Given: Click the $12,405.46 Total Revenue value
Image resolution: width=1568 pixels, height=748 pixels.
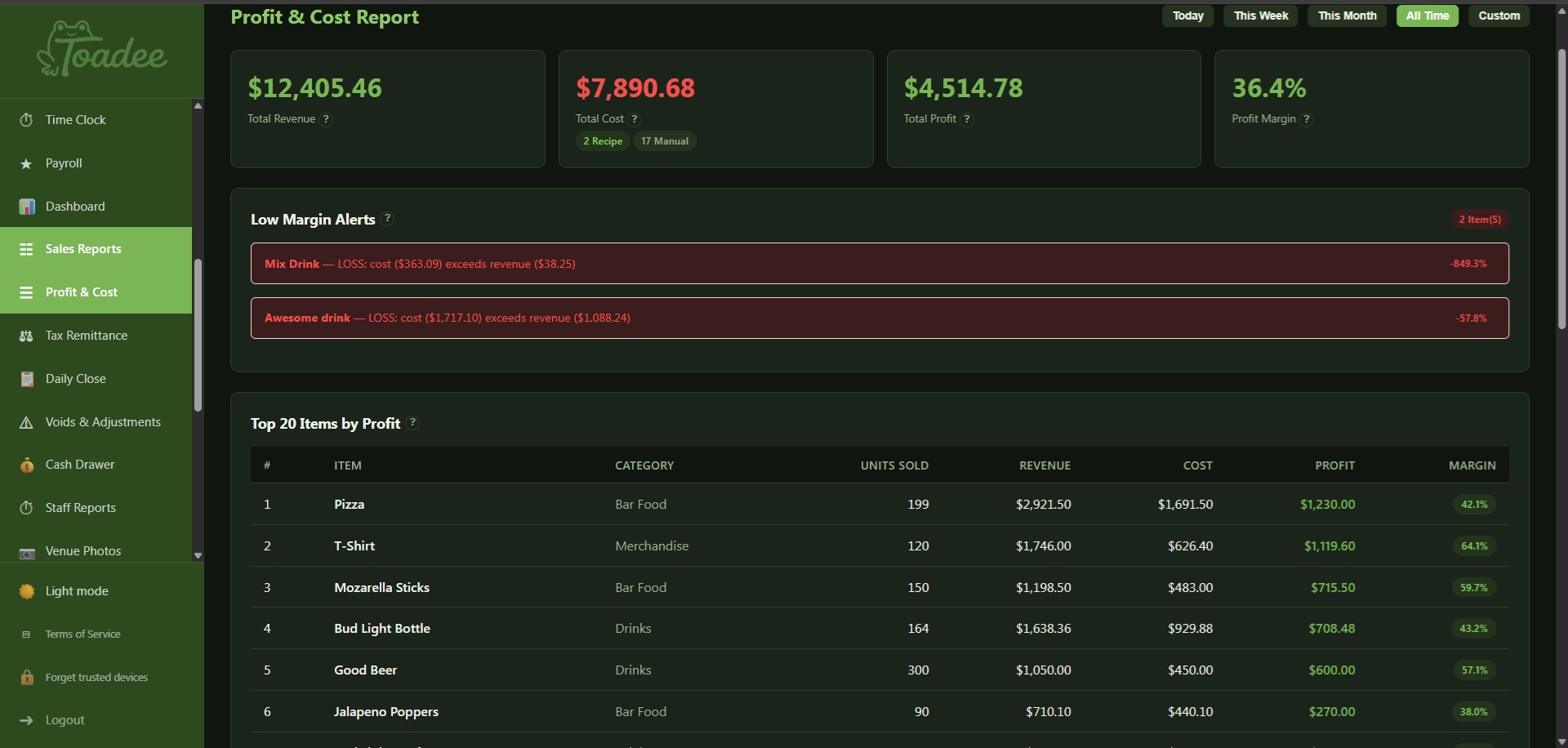Looking at the screenshot, I should click(x=314, y=88).
